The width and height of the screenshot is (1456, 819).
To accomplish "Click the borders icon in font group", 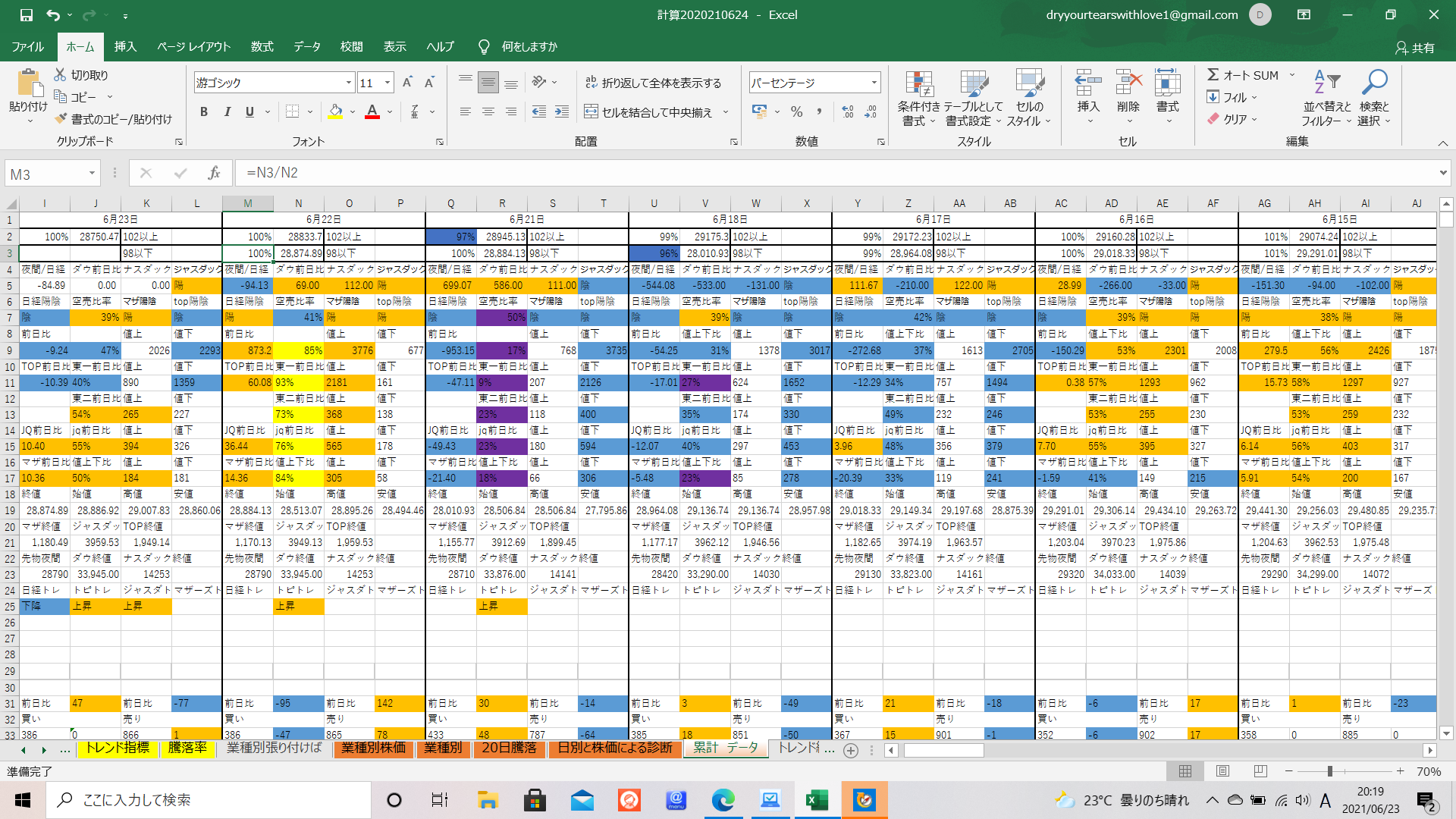I will [292, 112].
